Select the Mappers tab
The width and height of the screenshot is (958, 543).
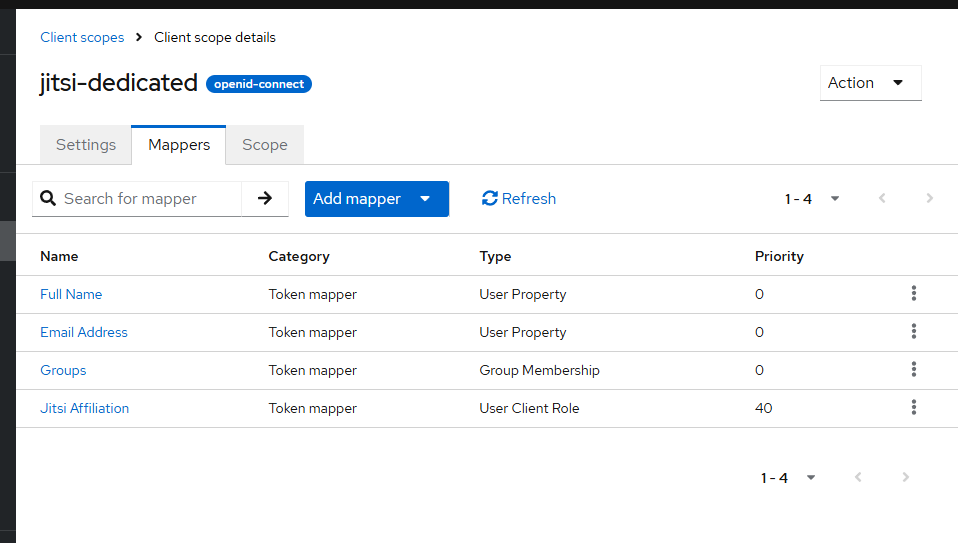pyautogui.click(x=179, y=145)
